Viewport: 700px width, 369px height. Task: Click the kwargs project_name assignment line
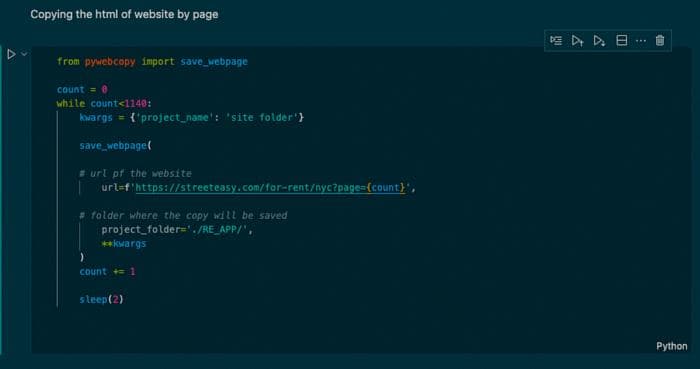tap(192, 117)
